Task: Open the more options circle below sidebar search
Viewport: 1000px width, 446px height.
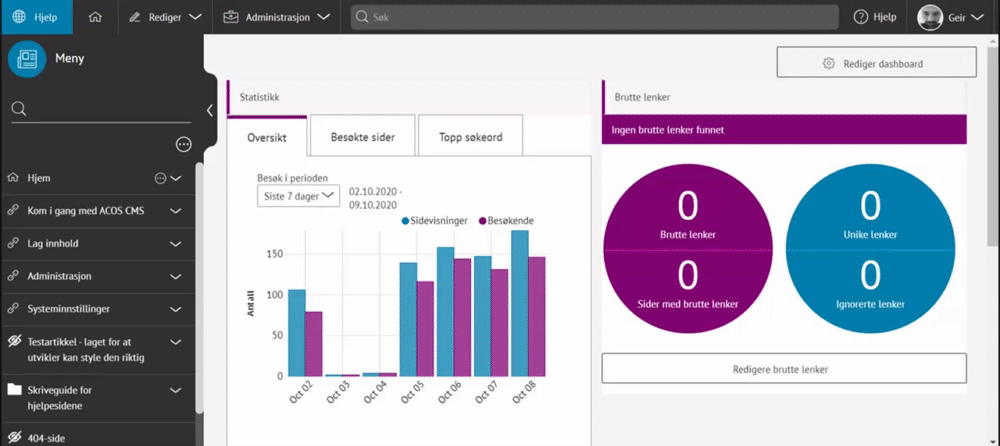Action: point(183,145)
